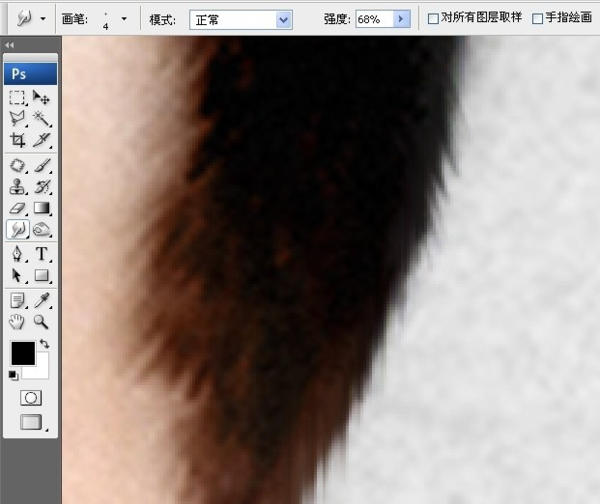
Task: Select the Eraser tool
Action: [17, 208]
